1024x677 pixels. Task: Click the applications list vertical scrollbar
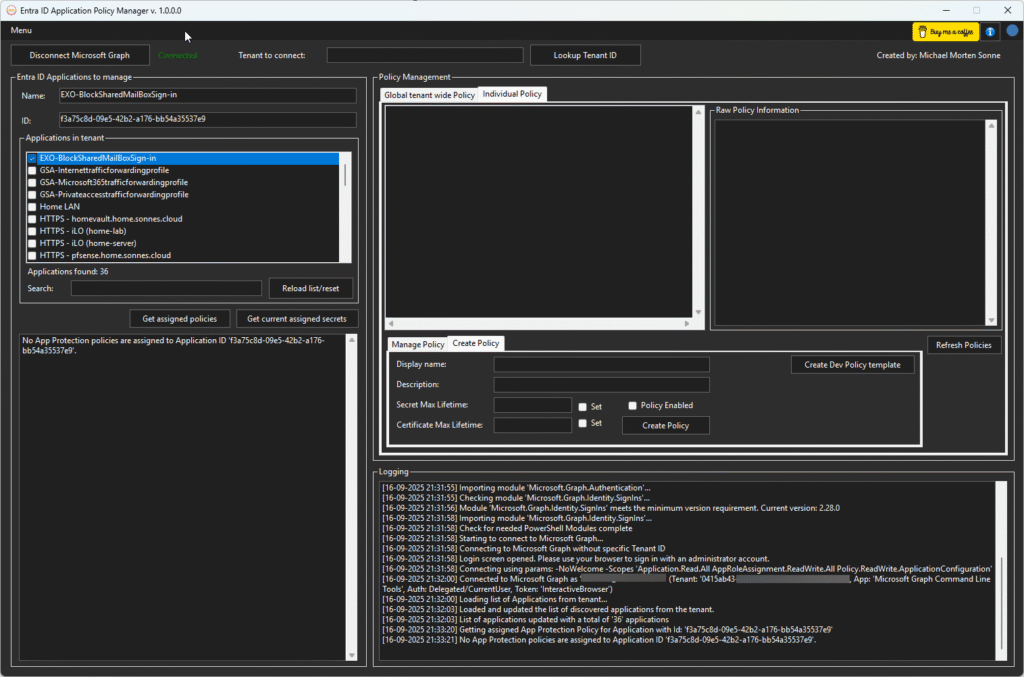click(346, 176)
